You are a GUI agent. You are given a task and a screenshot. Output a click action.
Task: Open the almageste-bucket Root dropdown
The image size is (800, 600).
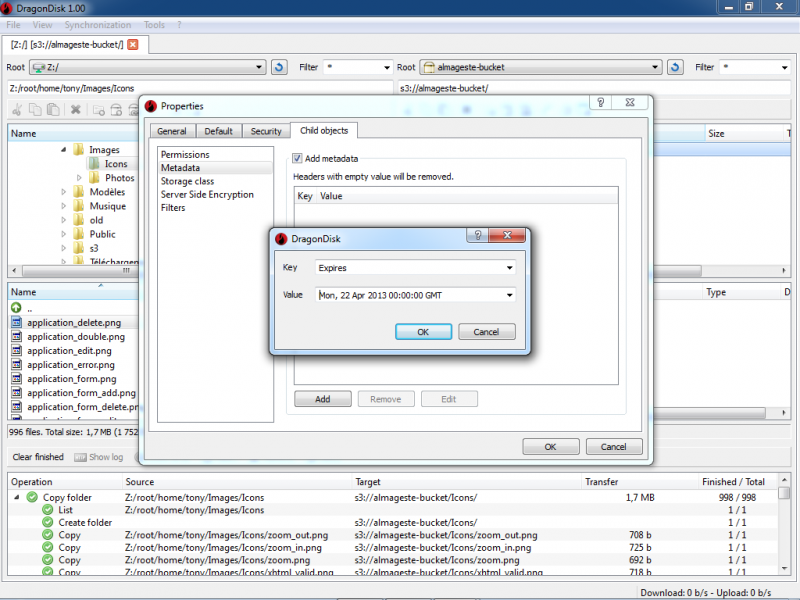click(655, 67)
